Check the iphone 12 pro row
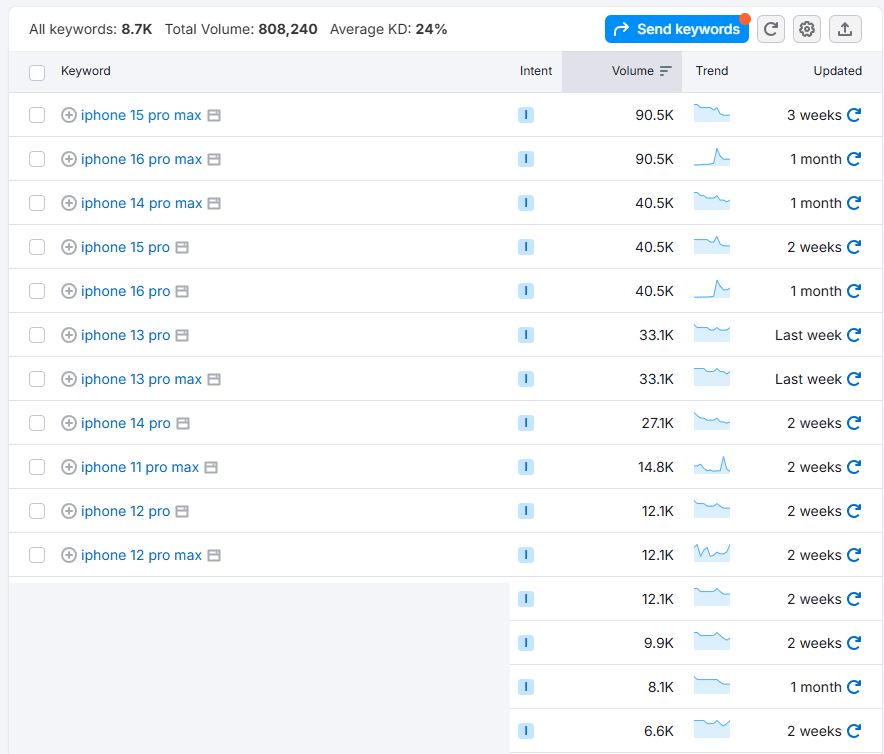This screenshot has height=754, width=884. point(37,511)
